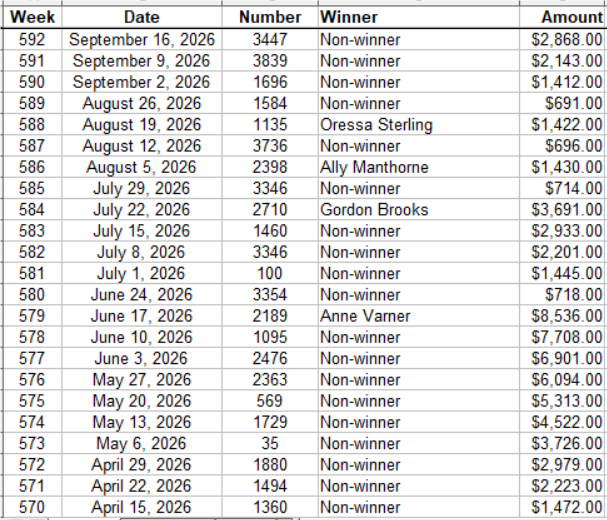This screenshot has width=607, height=520.
Task: Select the number cell containing 100
Action: tap(270, 273)
